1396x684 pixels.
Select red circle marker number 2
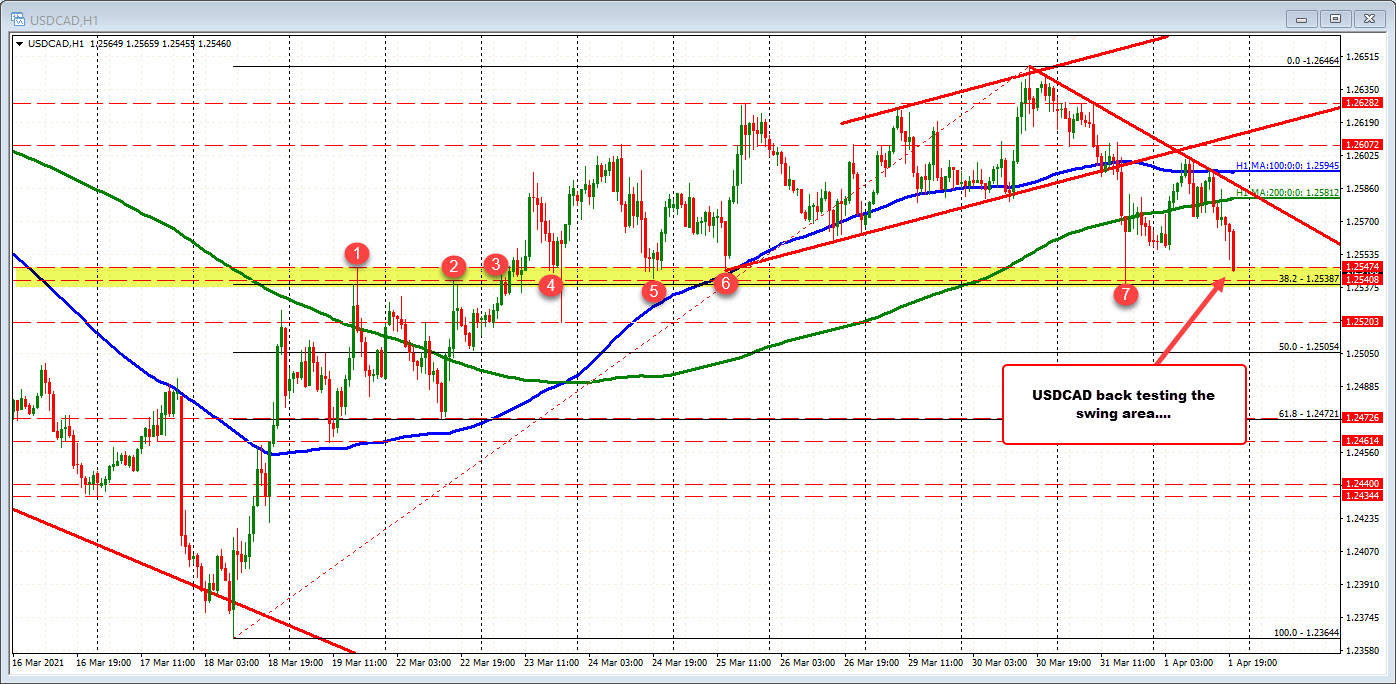point(454,266)
